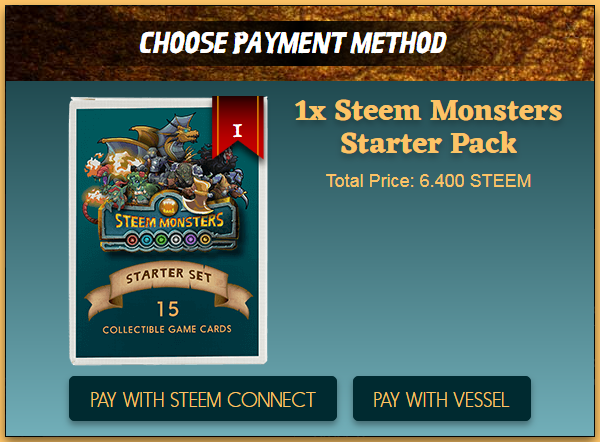Click the green element circle on pack logo
The image size is (600, 442).
coord(161,240)
